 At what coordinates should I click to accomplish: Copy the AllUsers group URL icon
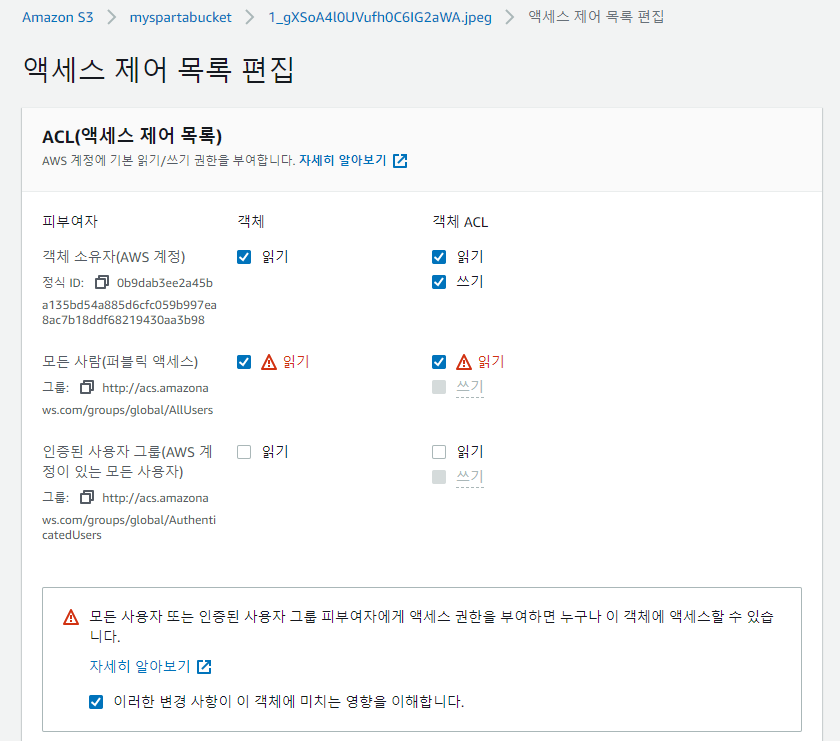(x=87, y=387)
